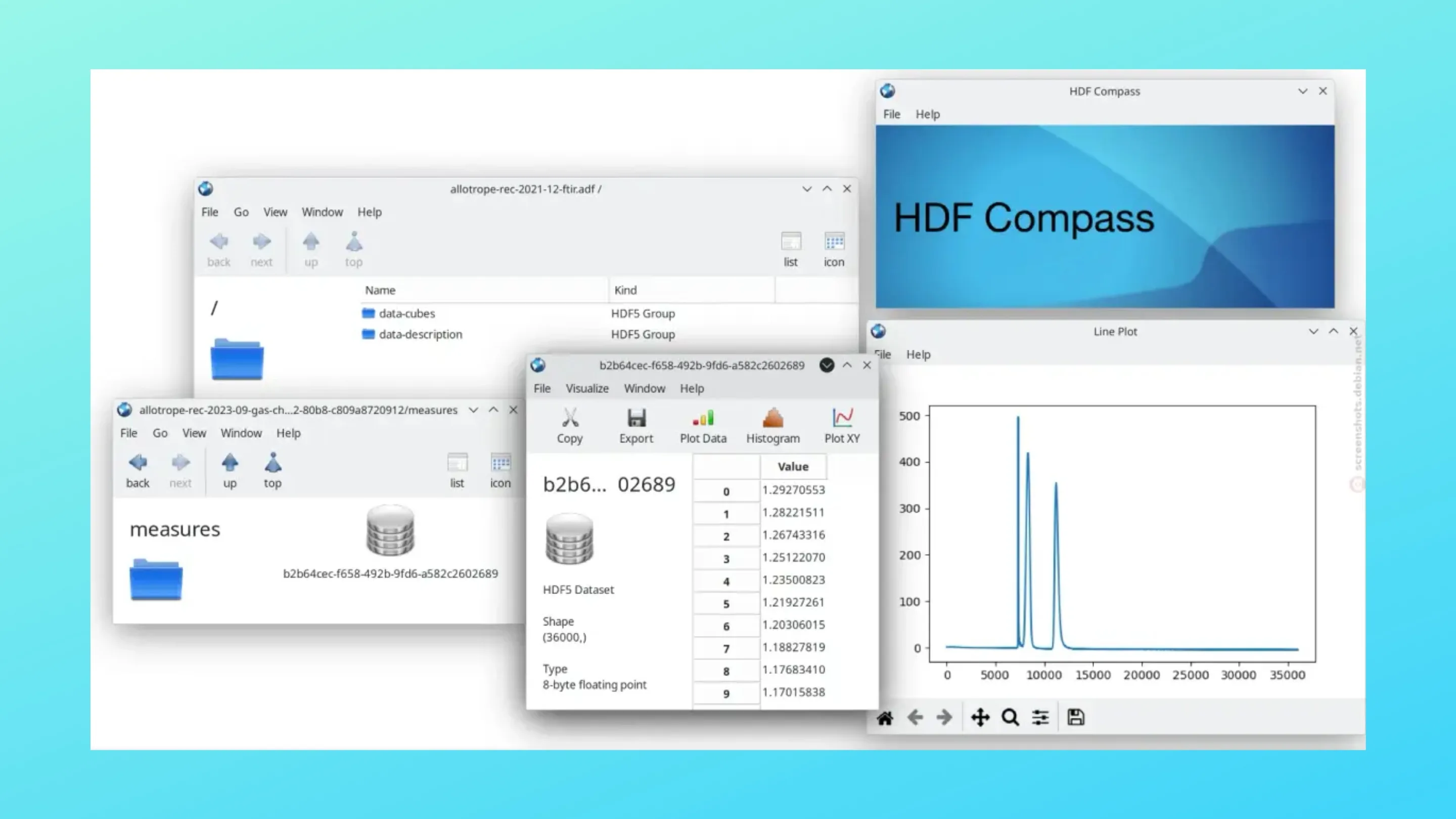Open View menu in ftir.adf window
1456x819 pixels.
tap(275, 212)
